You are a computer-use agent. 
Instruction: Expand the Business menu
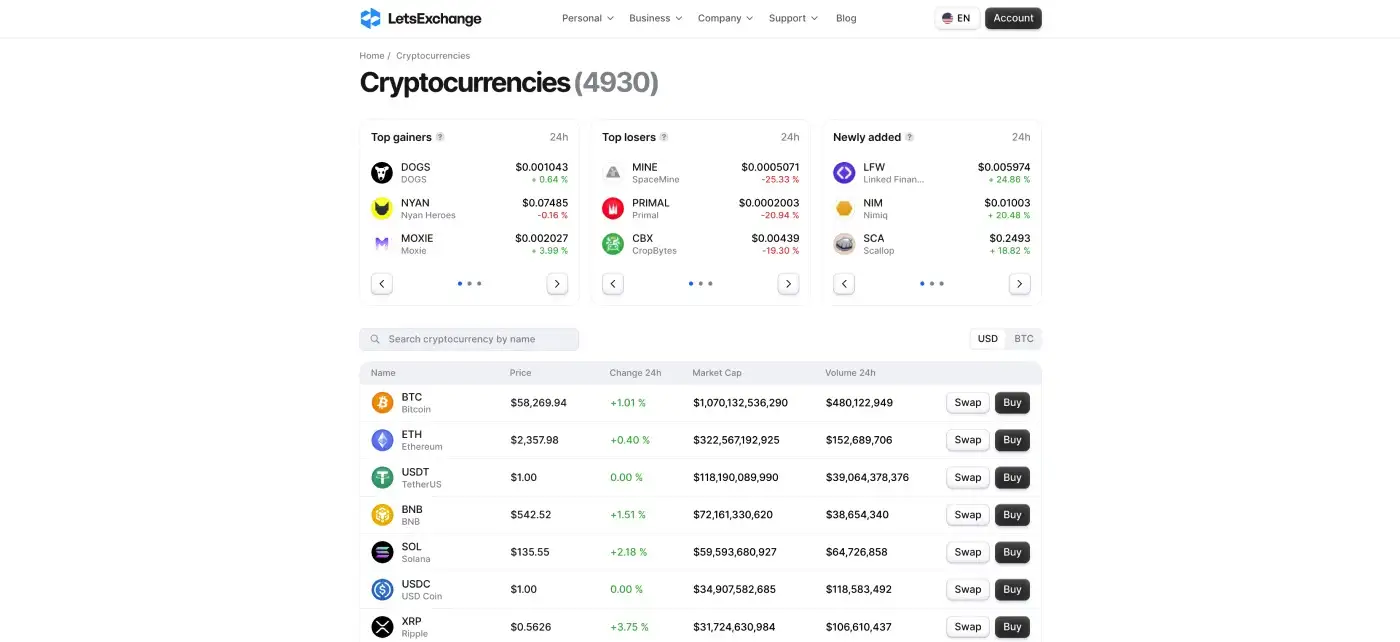pos(655,18)
